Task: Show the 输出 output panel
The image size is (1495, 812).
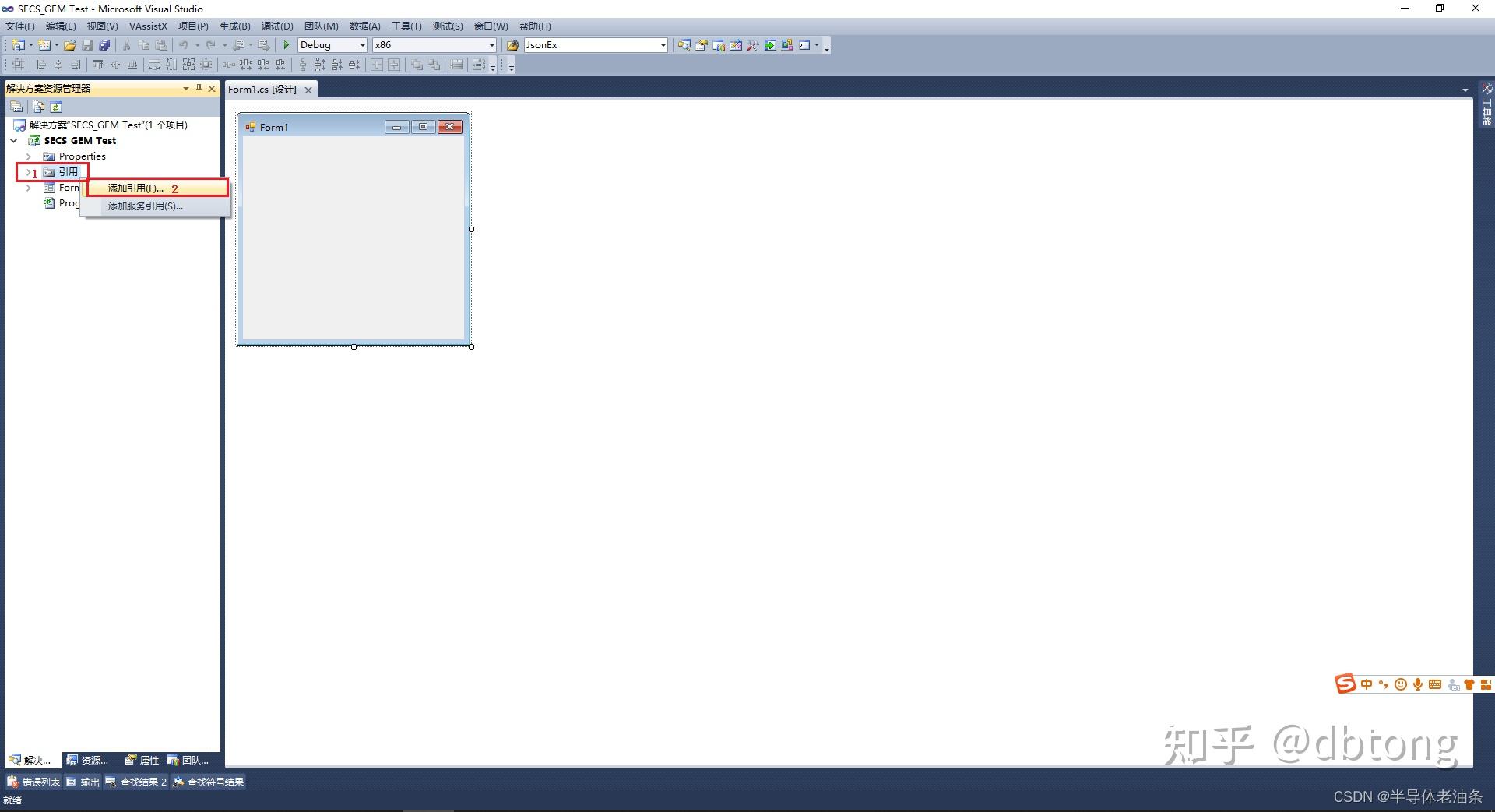Action: (87, 782)
